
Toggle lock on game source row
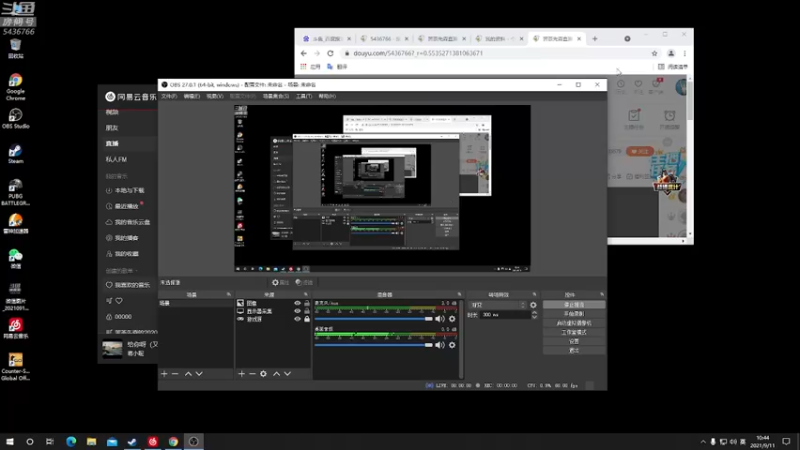click(x=307, y=319)
